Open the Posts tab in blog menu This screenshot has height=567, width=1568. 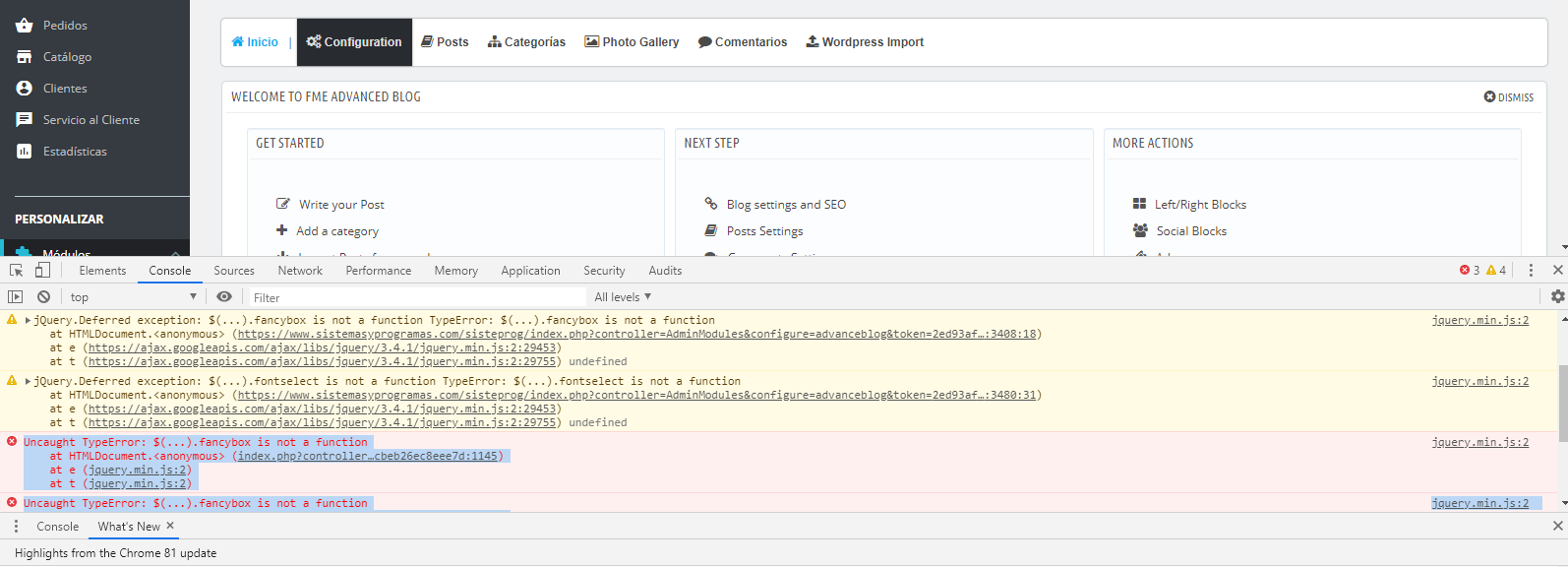pyautogui.click(x=445, y=42)
